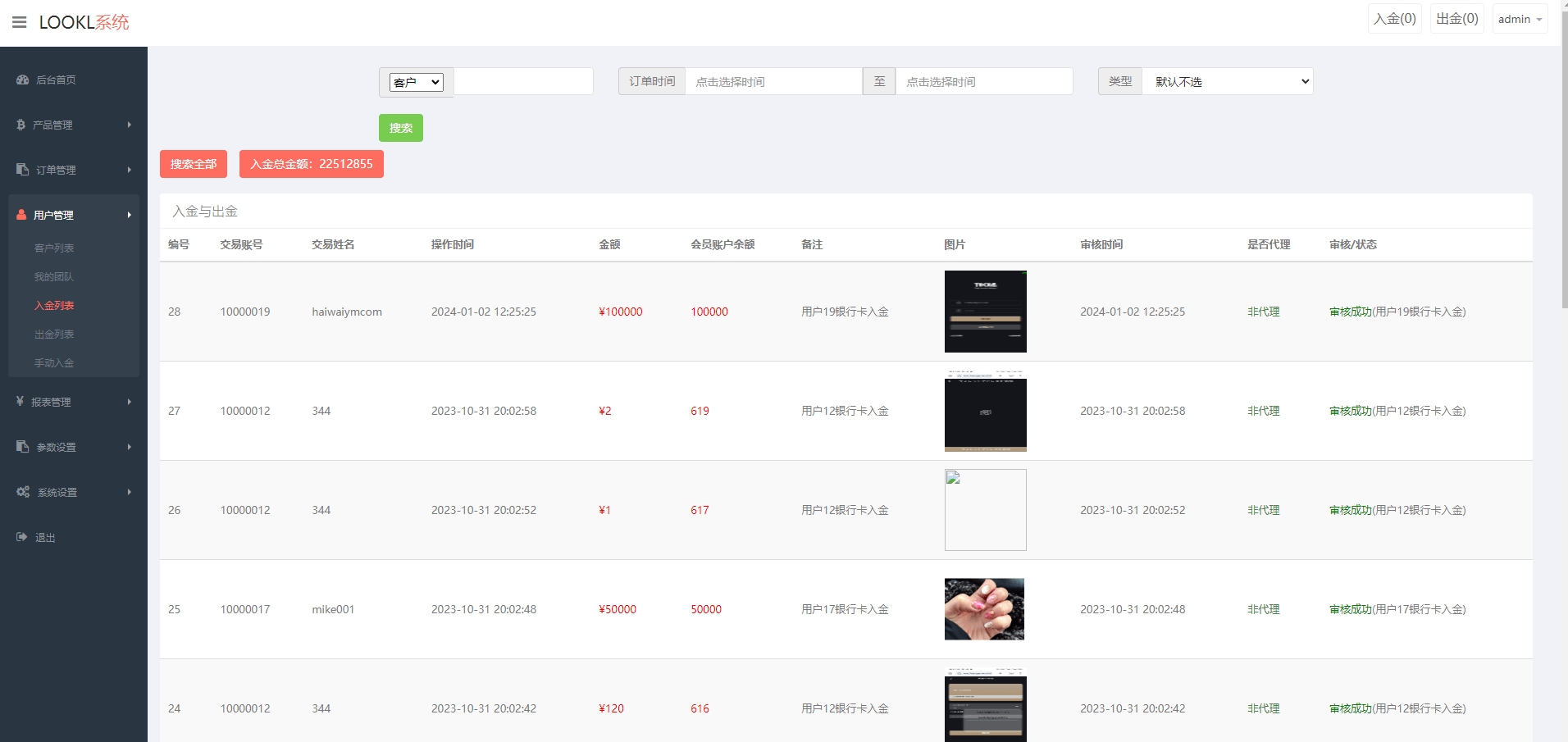The width and height of the screenshot is (1568, 742).
Task: Click the hamburger menu icon
Action: (20, 22)
